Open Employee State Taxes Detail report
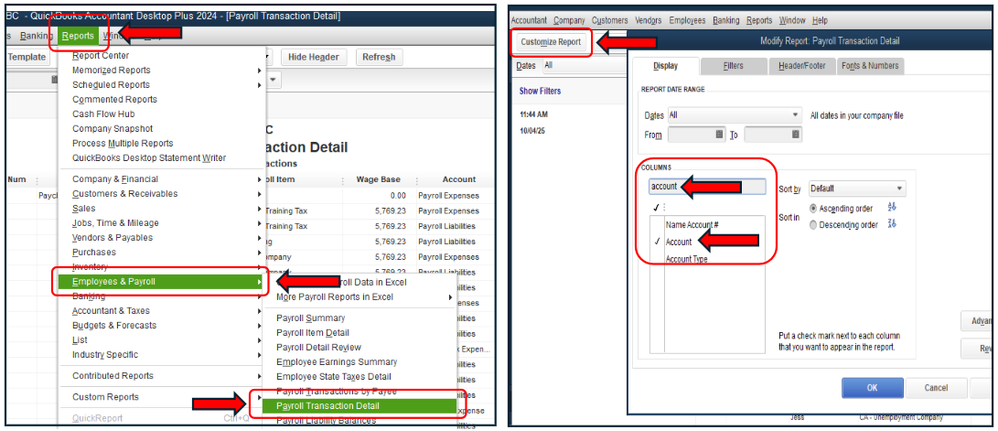Viewport: 998px width, 431px height. [x=334, y=376]
